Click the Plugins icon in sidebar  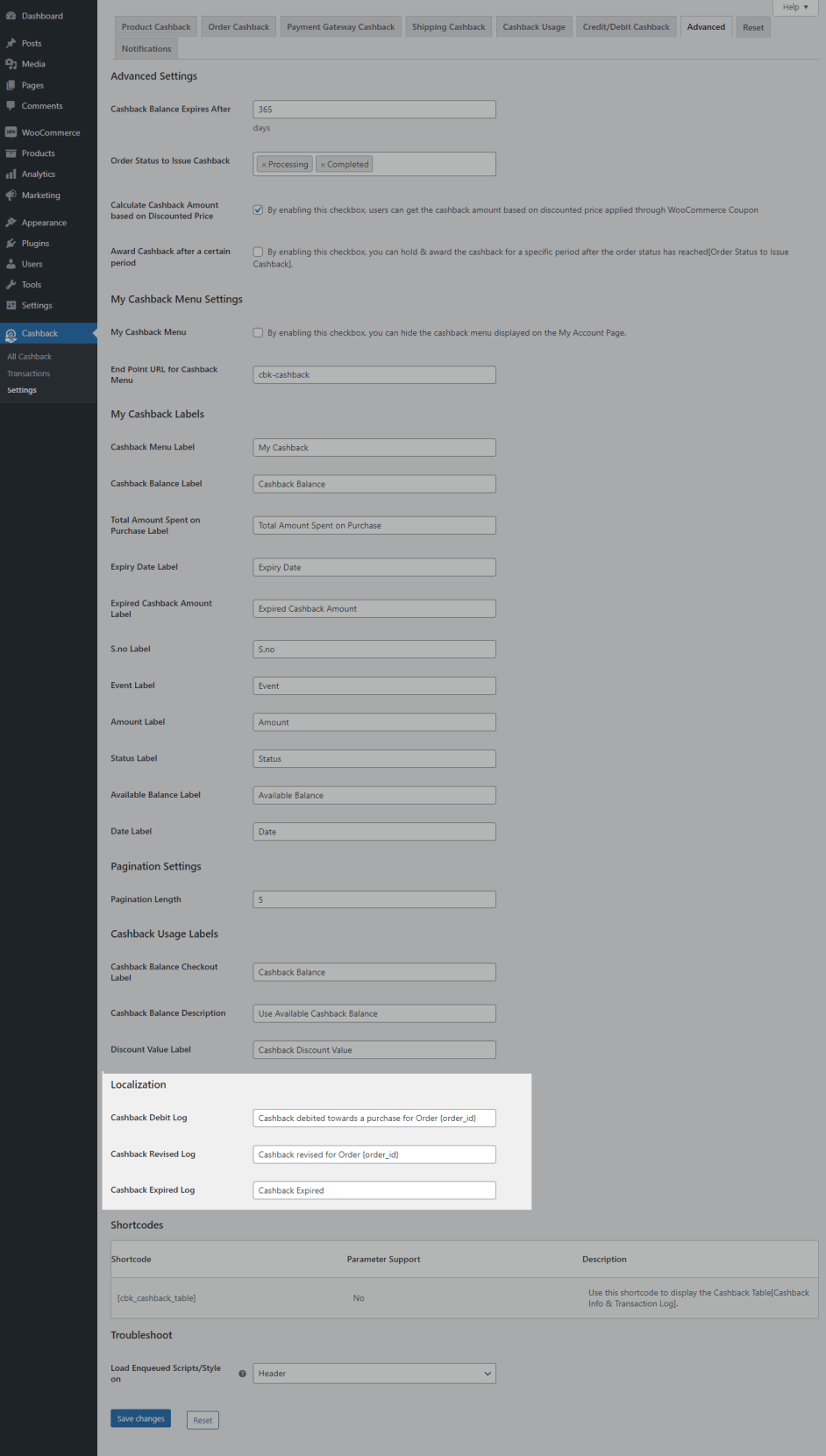[11, 244]
